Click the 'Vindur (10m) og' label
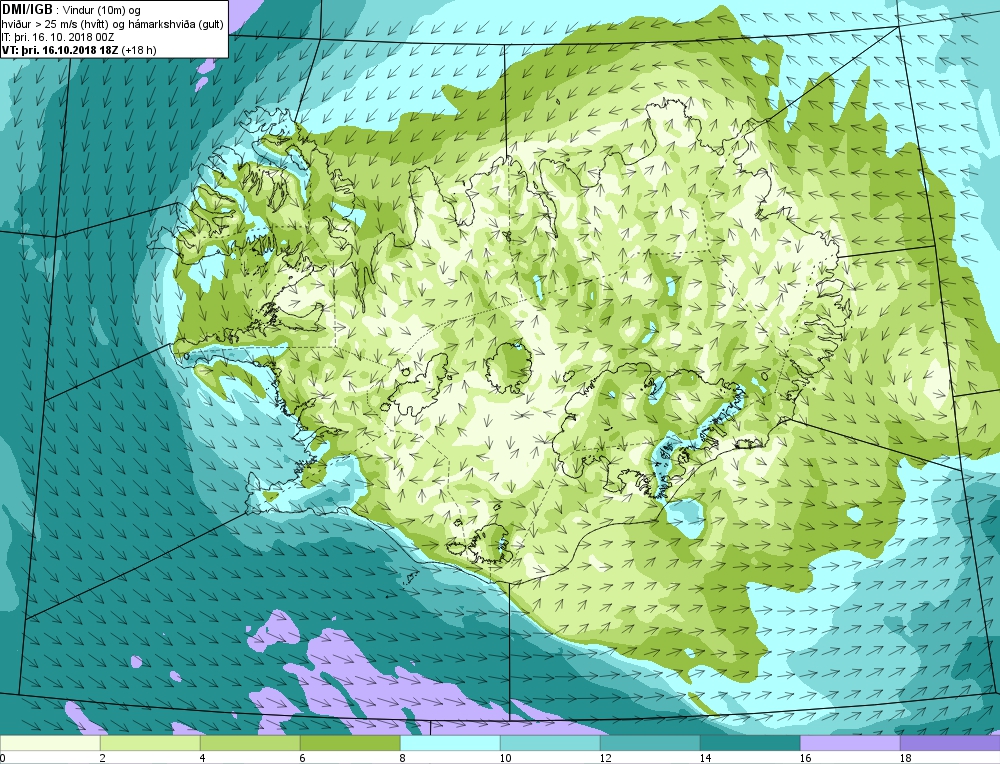This screenshot has width=1000, height=764. pos(103,10)
